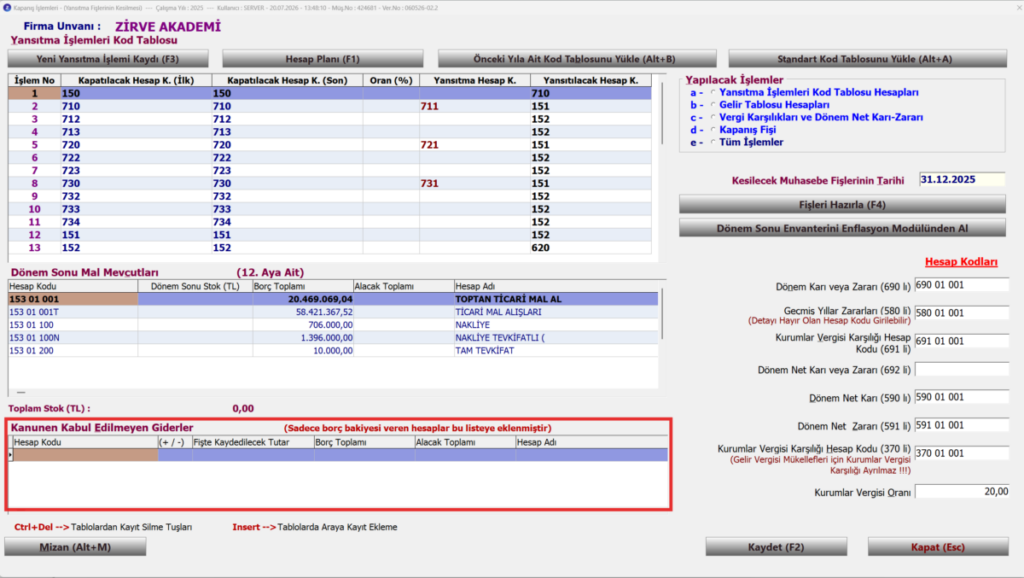The height and width of the screenshot is (578, 1024).
Task: Select option e Tüm İşlemler
Action: [x=713, y=142]
